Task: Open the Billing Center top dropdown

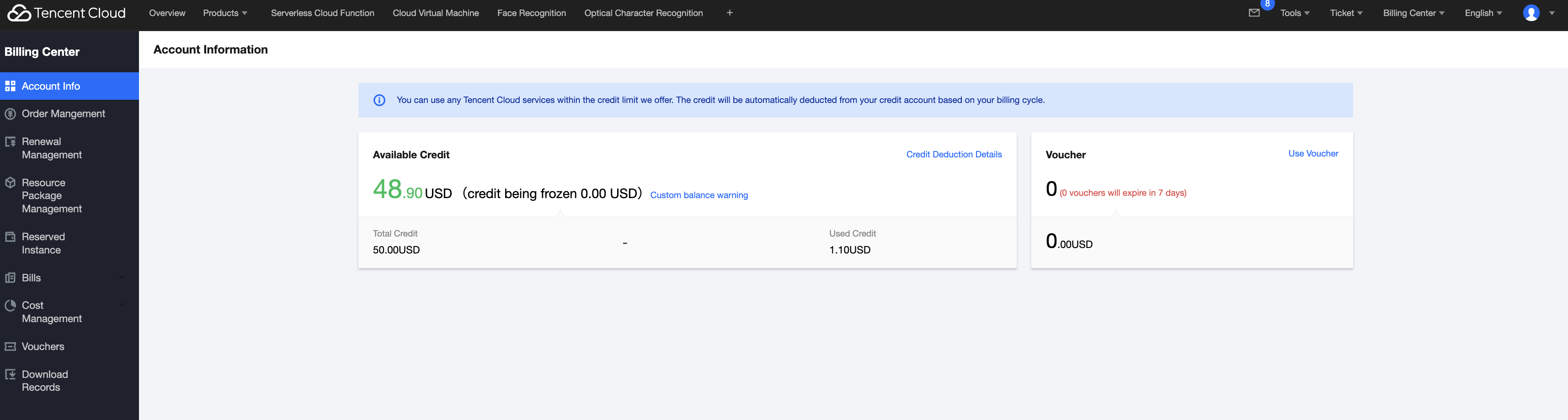Action: pos(1413,13)
